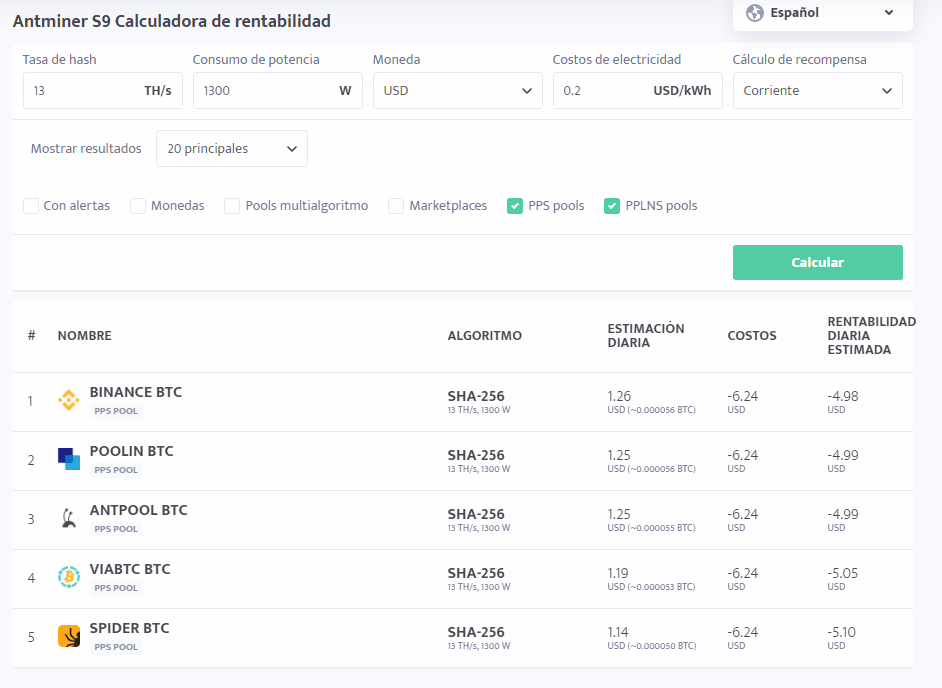
Task: Click the Costos de electricidad field
Action: coord(637,91)
